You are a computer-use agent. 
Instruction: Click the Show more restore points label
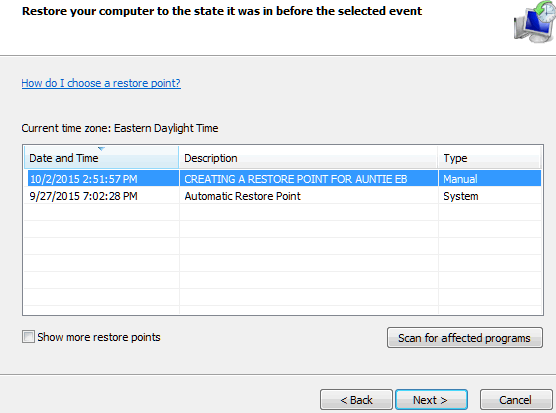[x=99, y=337]
